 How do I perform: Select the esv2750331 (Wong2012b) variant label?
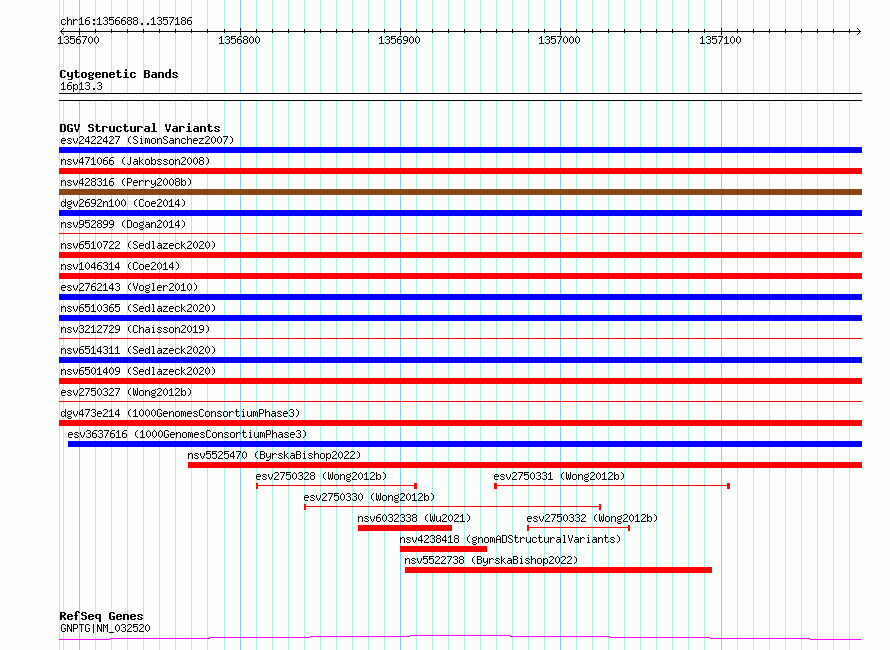[559, 476]
